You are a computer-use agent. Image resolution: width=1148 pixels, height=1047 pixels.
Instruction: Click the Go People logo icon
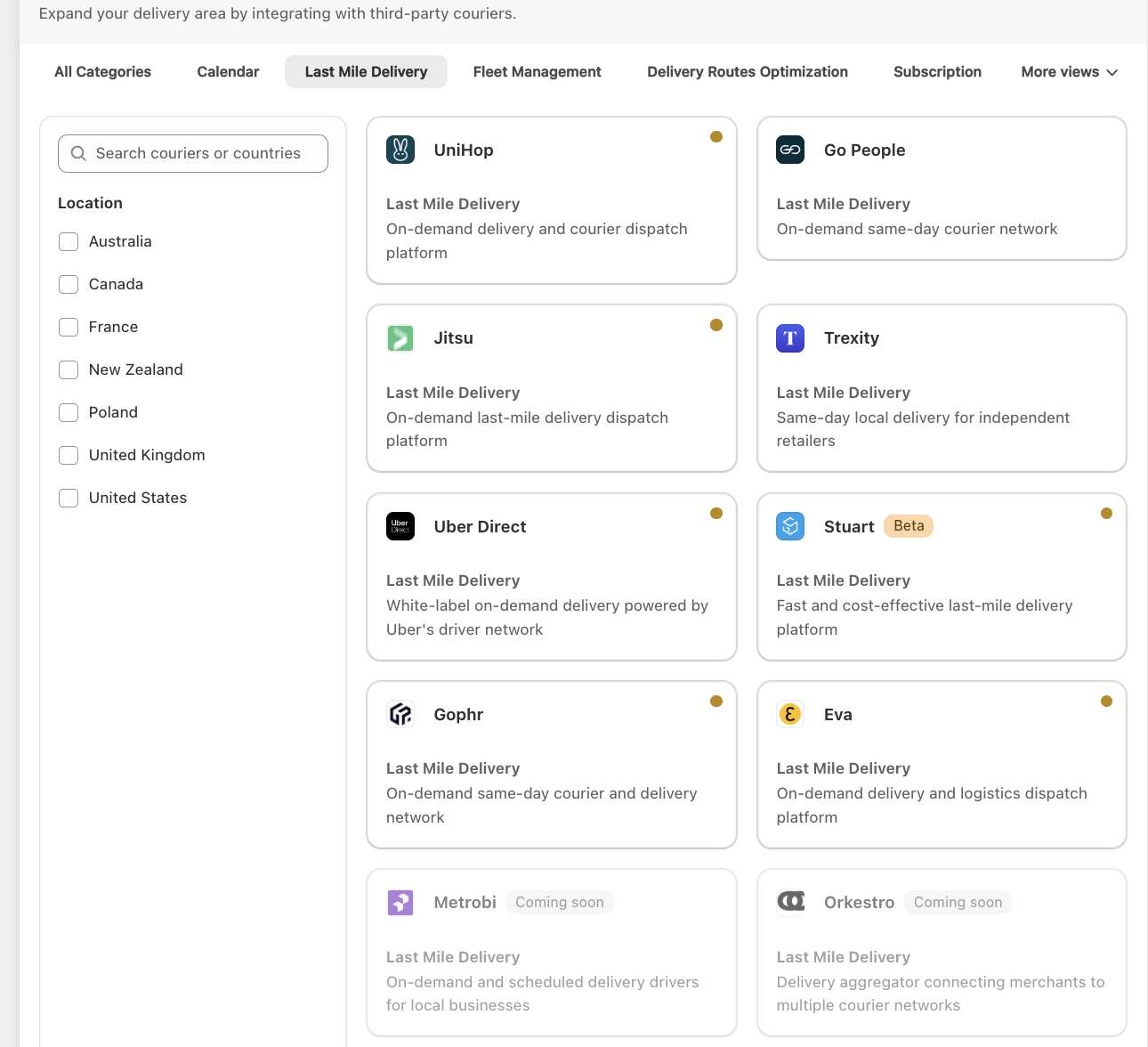coord(790,150)
